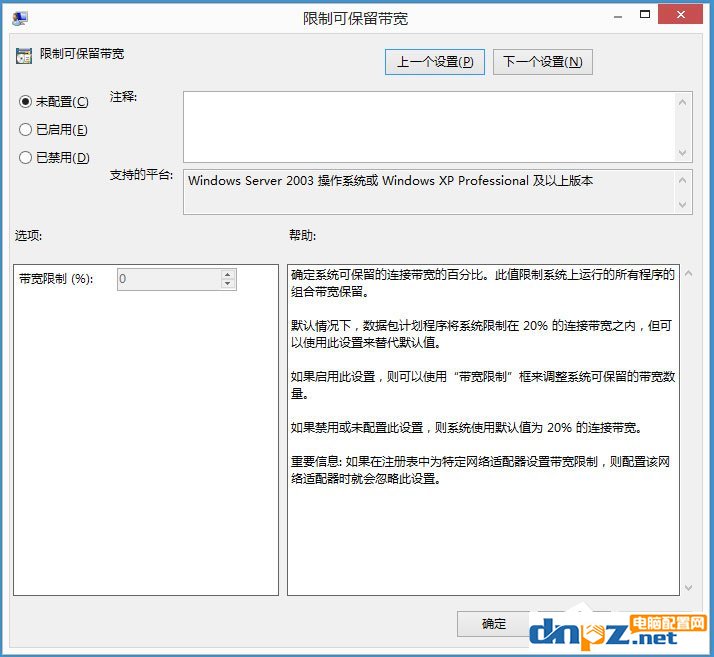Click the help paragraph starting 如果禁用或未配置
The height and width of the screenshot is (657, 714).
coord(466,428)
